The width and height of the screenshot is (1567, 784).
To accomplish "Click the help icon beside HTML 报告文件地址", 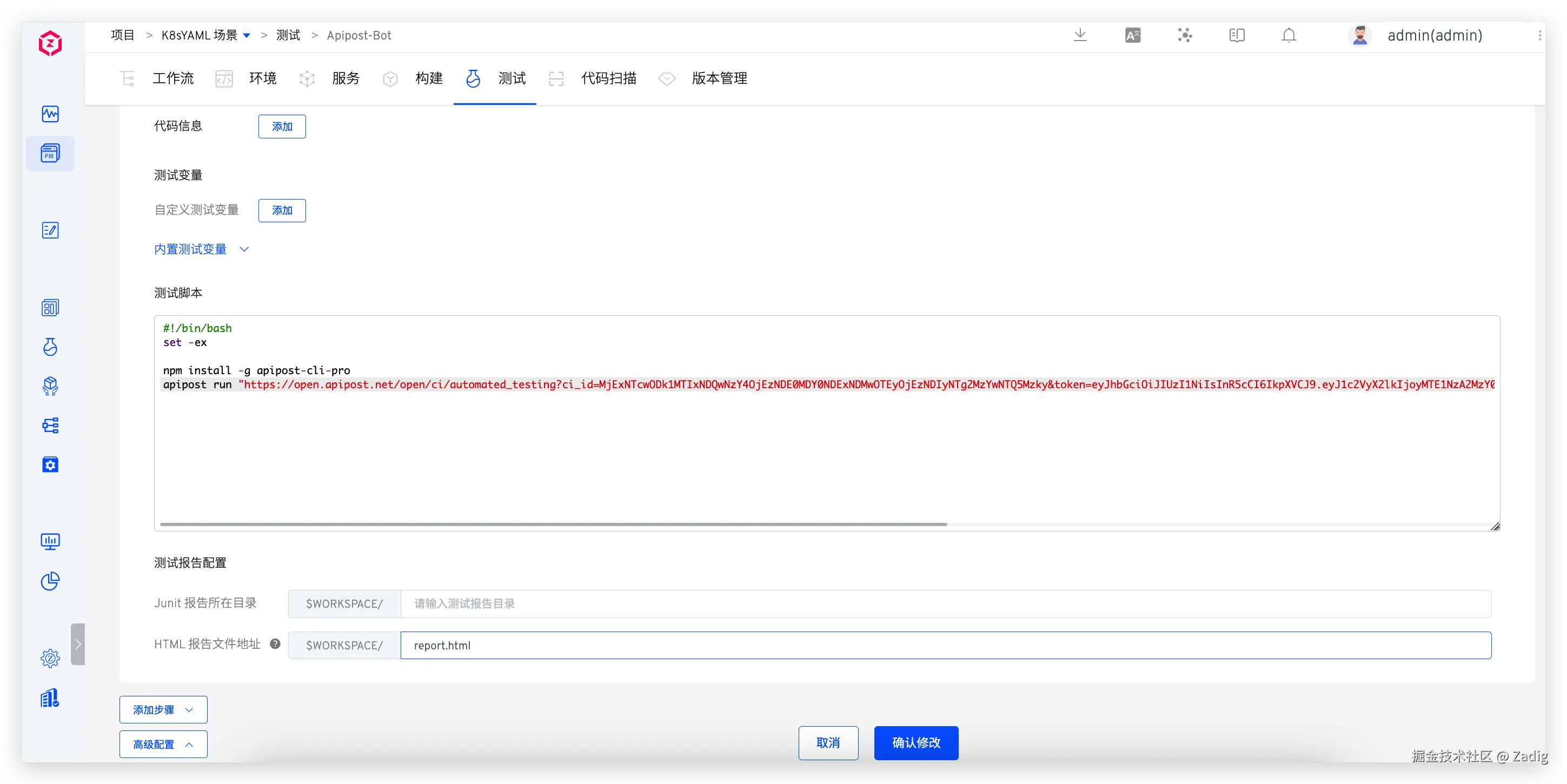I will pyautogui.click(x=275, y=643).
